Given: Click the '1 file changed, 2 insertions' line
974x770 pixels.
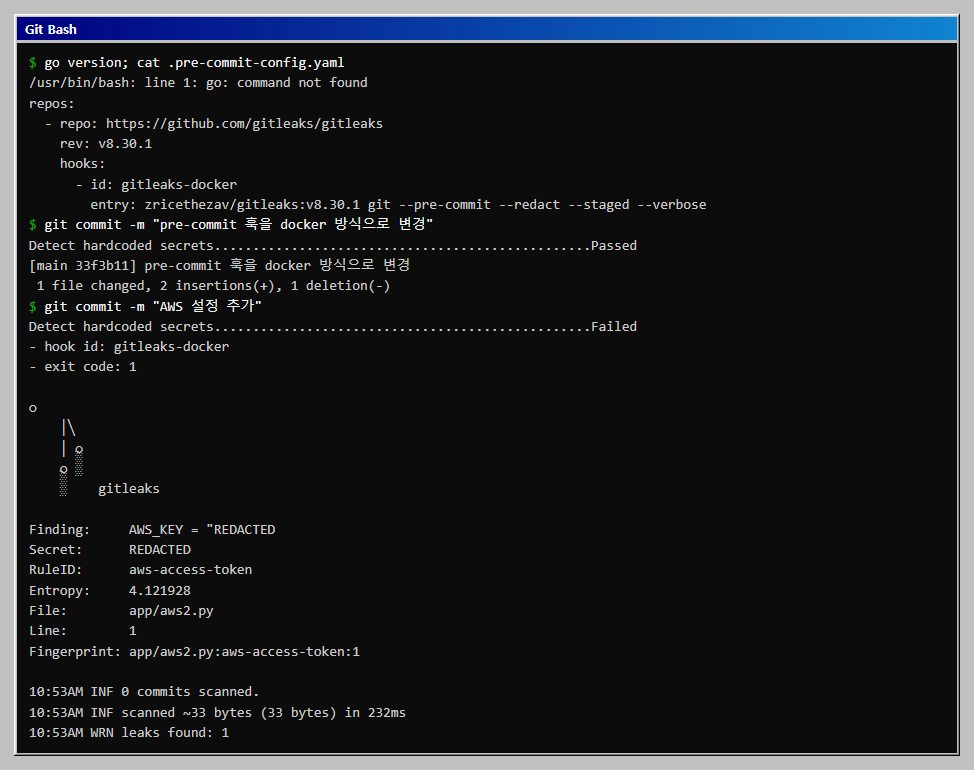Looking at the screenshot, I should [213, 286].
